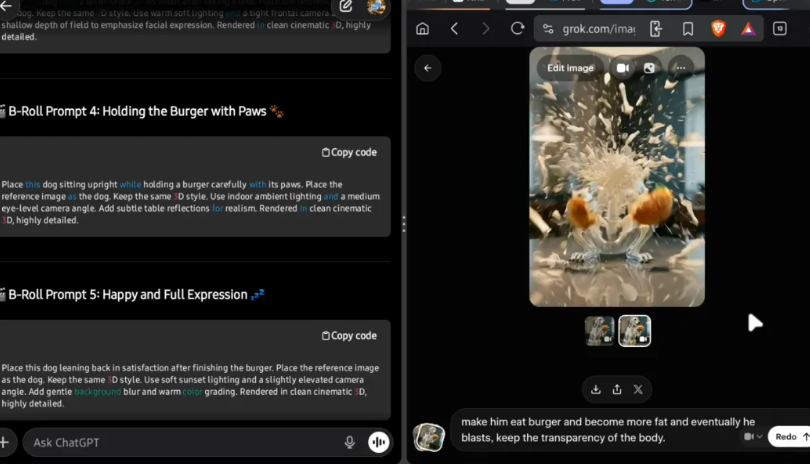This screenshot has width=810, height=464.
Task: Click the microphone dictation icon
Action: (x=349, y=442)
